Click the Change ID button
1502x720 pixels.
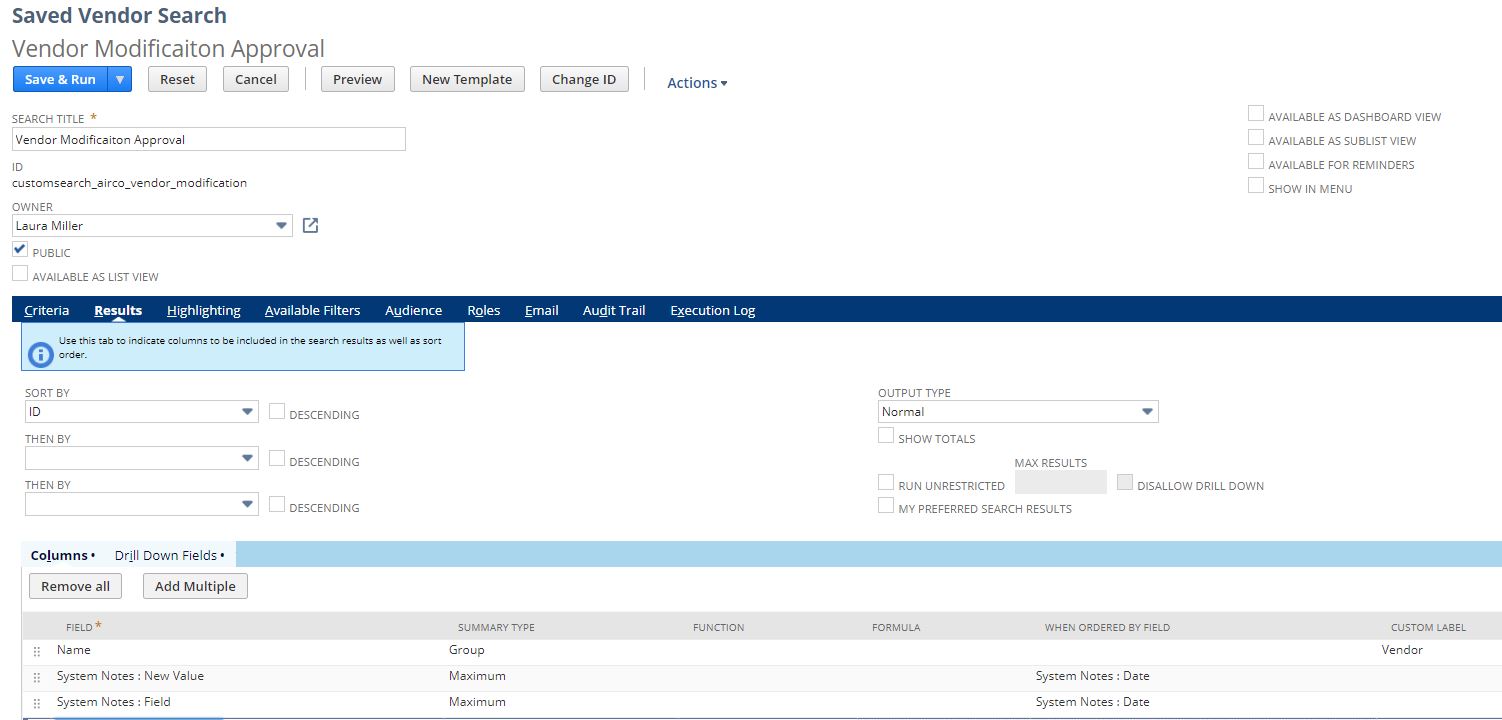[x=584, y=80]
